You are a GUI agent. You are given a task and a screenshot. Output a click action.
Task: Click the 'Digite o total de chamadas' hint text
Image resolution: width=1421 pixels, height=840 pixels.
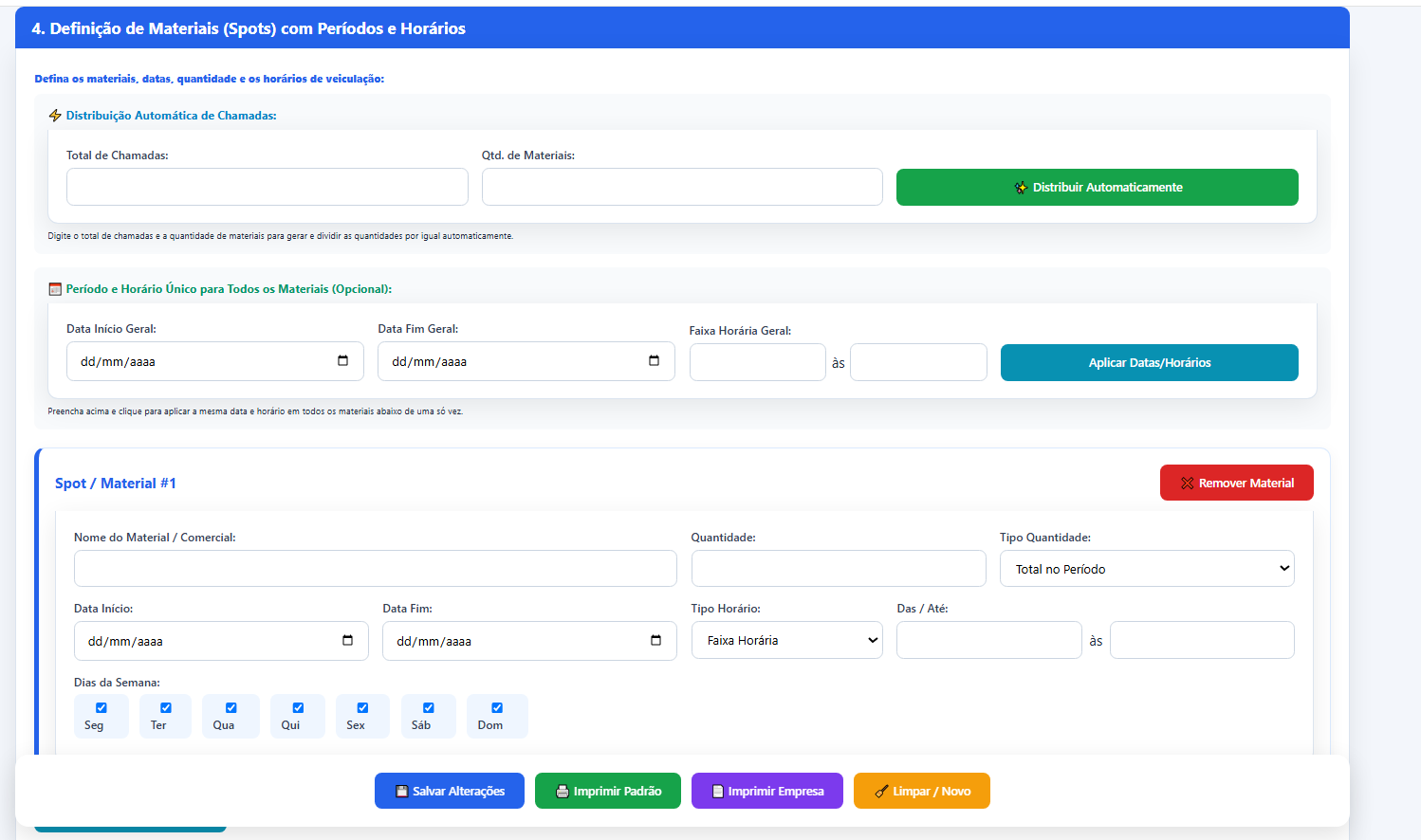(281, 236)
